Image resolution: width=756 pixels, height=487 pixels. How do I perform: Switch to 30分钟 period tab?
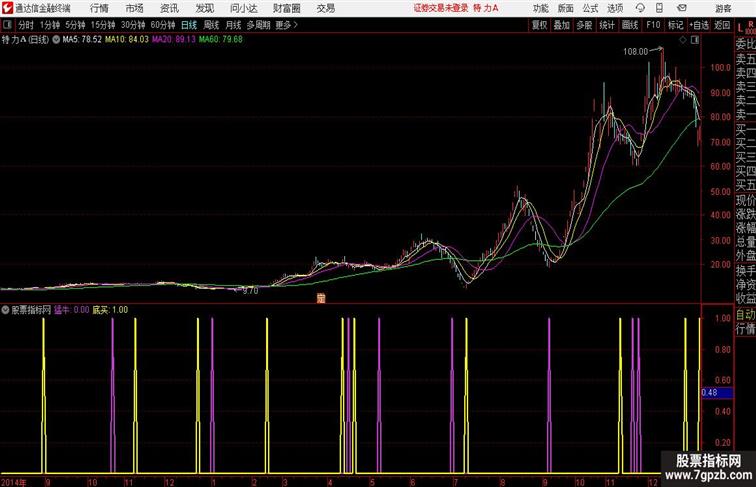pyautogui.click(x=133, y=25)
